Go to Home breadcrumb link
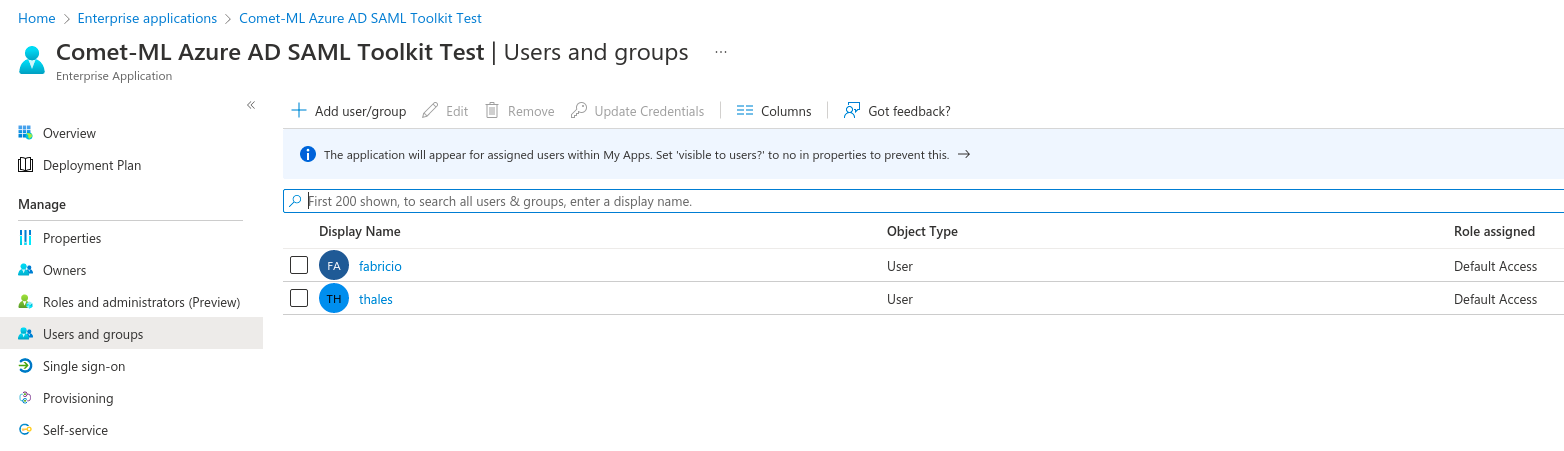 click(x=36, y=18)
